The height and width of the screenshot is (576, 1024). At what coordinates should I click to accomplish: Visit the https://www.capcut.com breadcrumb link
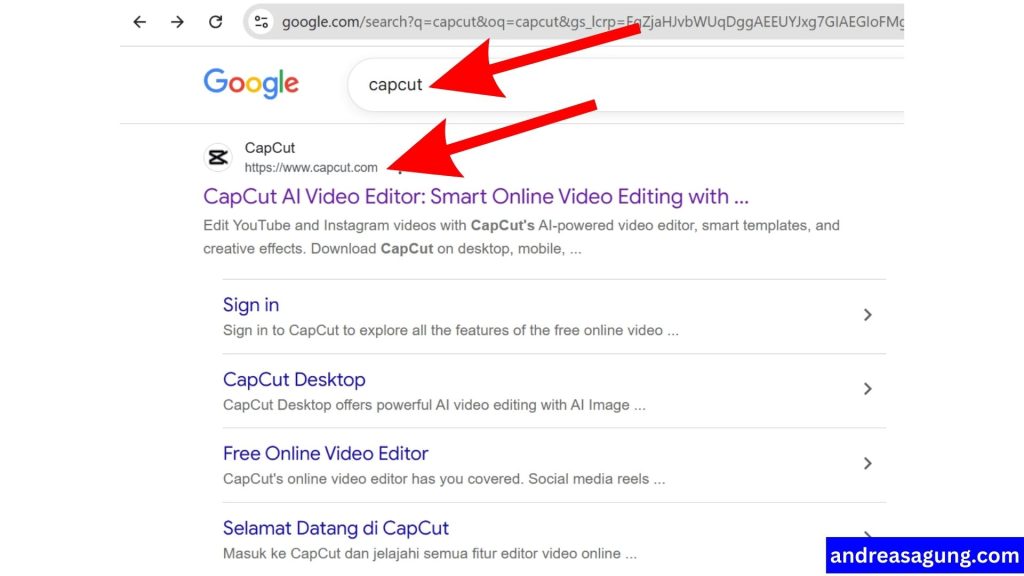tap(311, 167)
